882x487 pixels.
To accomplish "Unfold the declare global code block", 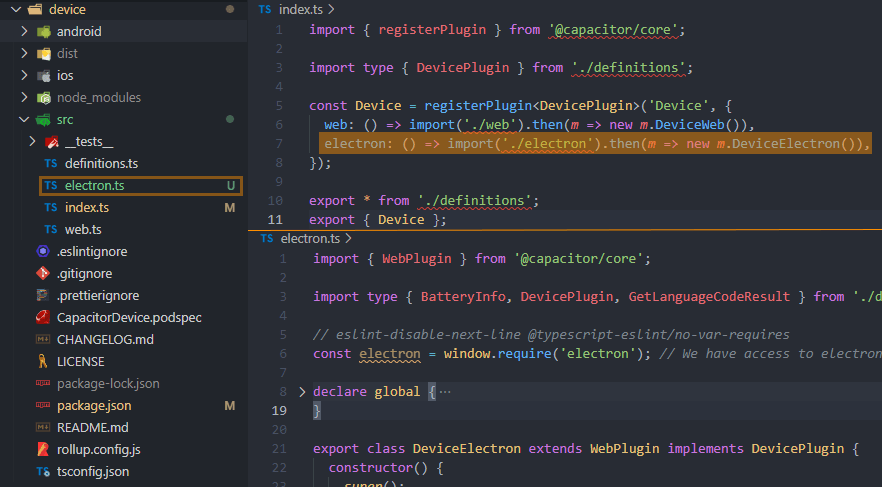I will pos(302,391).
